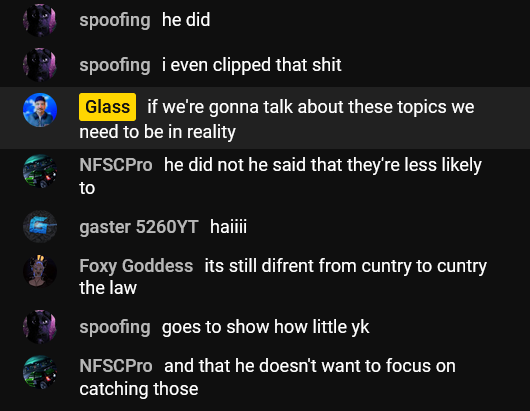The width and height of the screenshot is (530, 411).
Task: Select spoofing's name on 'i even clipped' message
Action: (115, 65)
